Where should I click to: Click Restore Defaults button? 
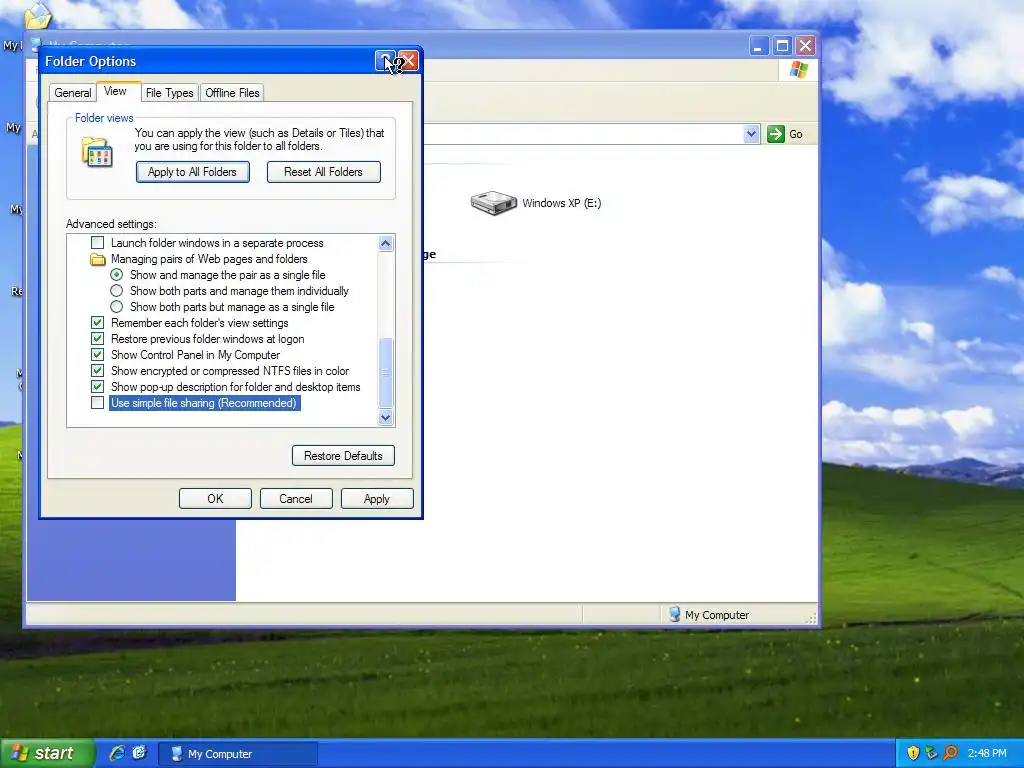(343, 456)
